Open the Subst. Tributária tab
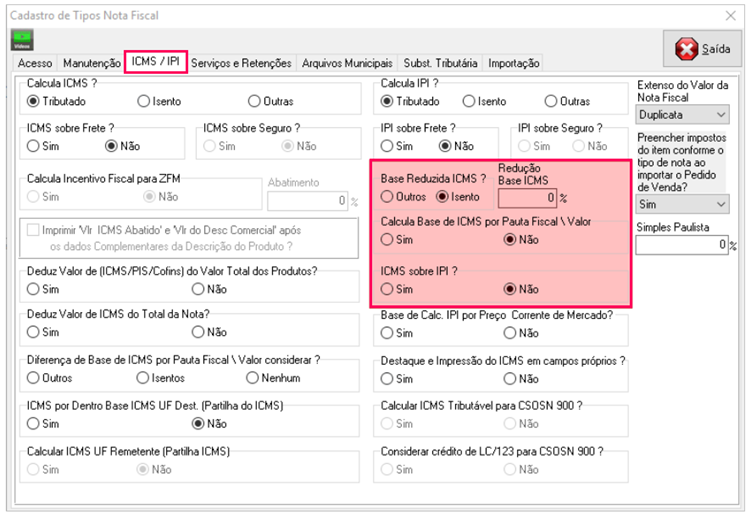The height and width of the screenshot is (520, 751). [441, 63]
